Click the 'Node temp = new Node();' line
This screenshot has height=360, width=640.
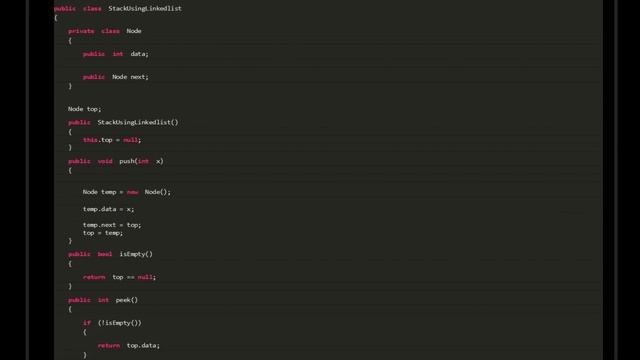[x=127, y=192]
